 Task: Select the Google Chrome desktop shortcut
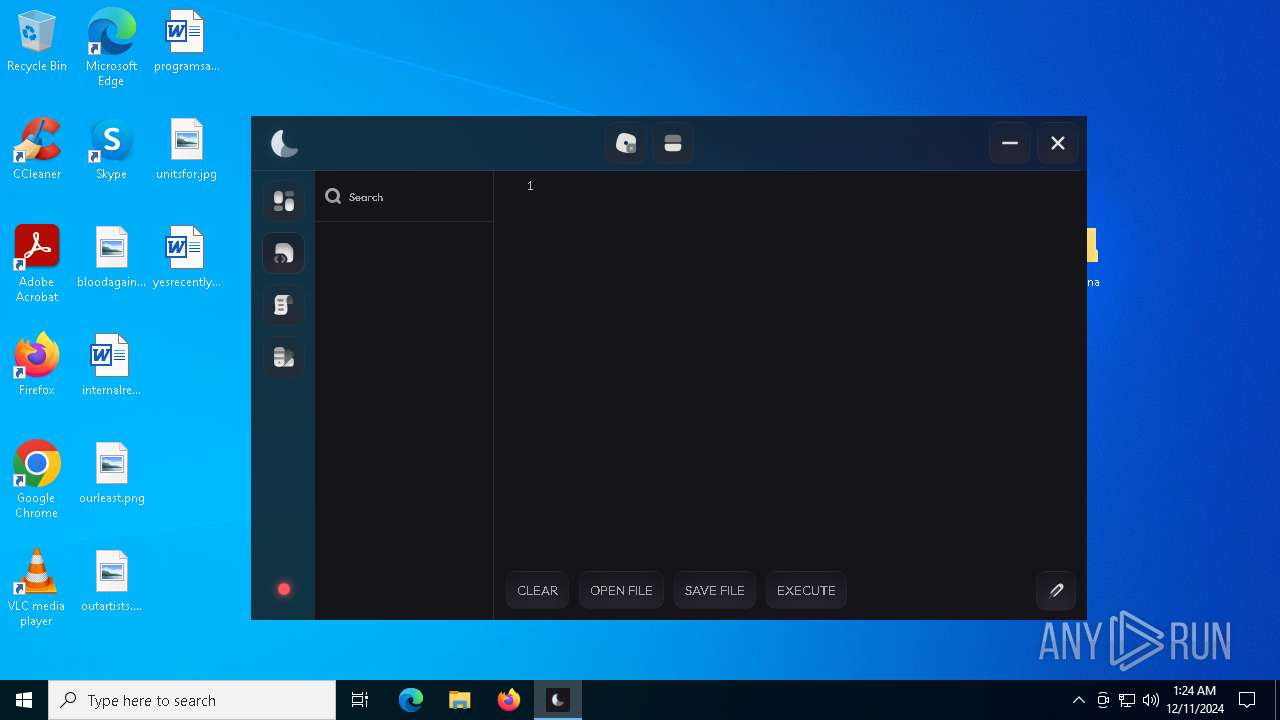pos(37,479)
